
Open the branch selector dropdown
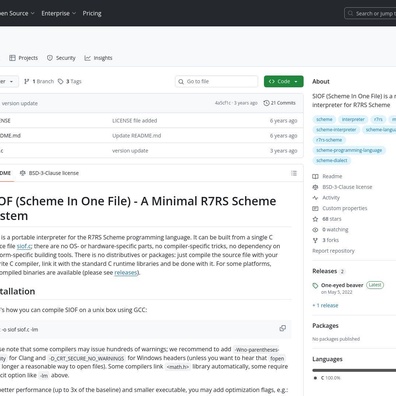coord(8,81)
